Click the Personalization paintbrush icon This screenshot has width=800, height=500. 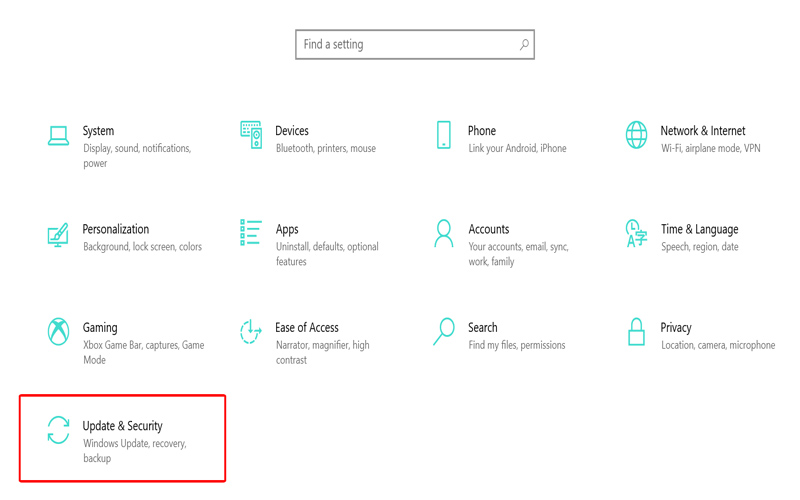pyautogui.click(x=58, y=234)
